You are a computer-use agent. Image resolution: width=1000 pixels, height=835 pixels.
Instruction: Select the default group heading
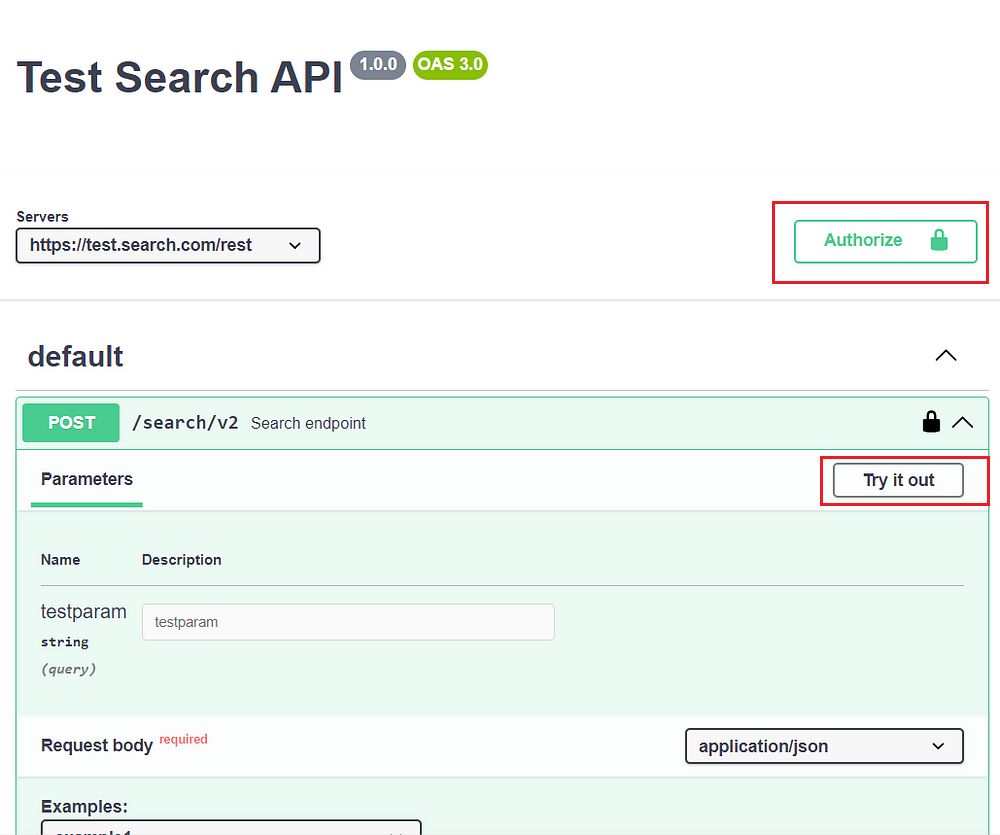coord(75,356)
